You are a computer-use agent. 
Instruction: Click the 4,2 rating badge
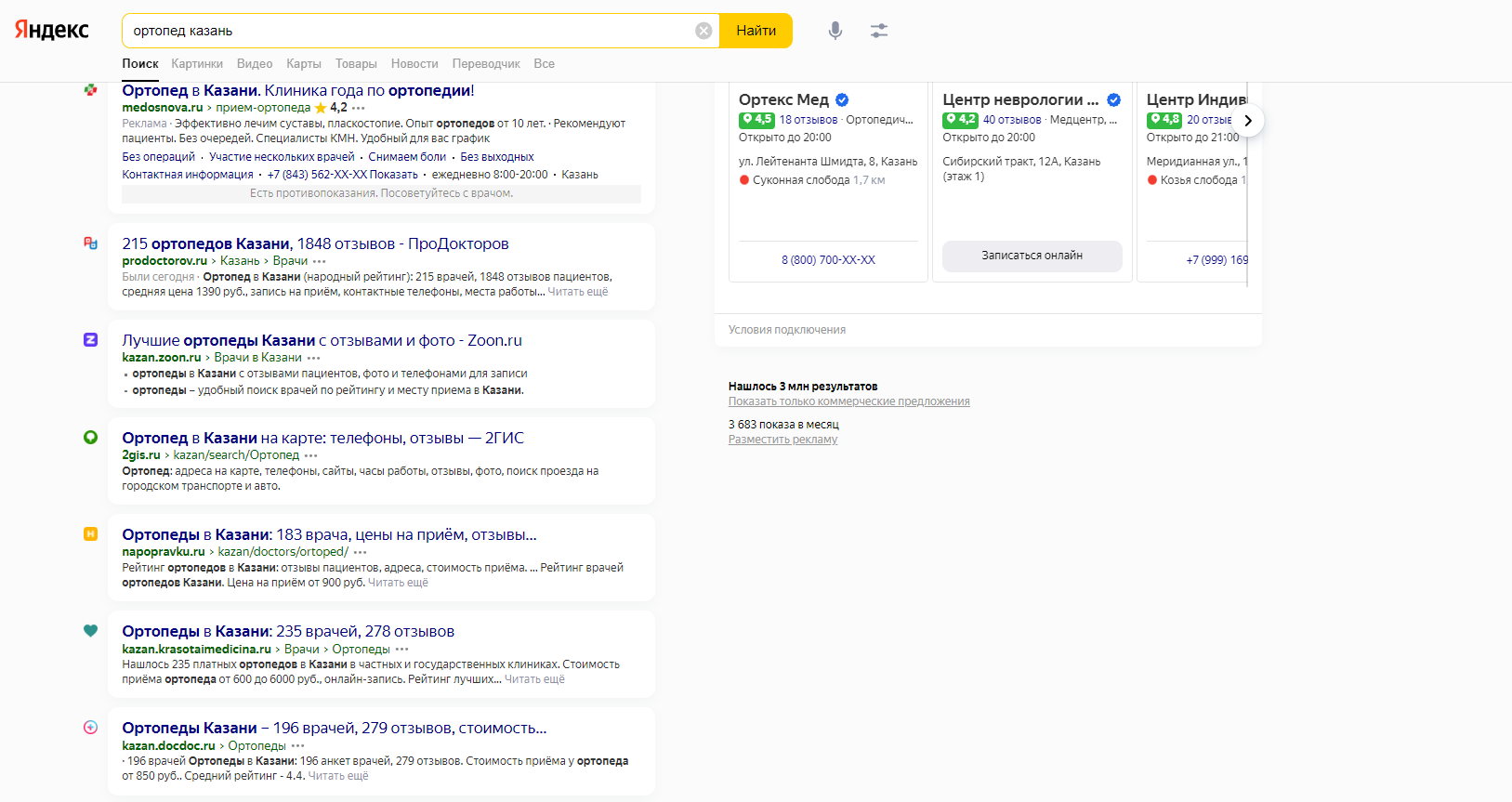coord(960,120)
